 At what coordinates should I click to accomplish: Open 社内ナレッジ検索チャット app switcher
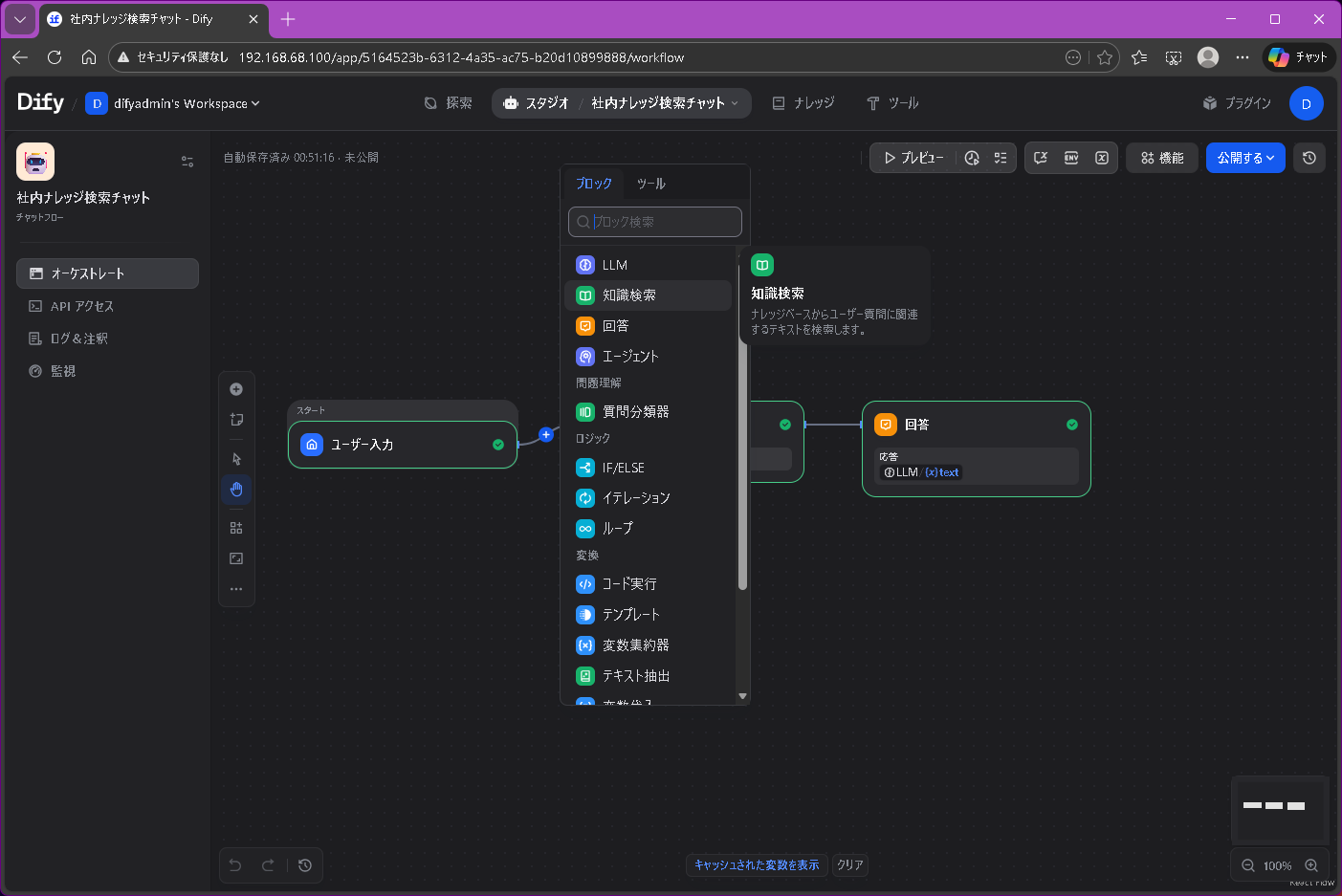pyautogui.click(x=665, y=103)
